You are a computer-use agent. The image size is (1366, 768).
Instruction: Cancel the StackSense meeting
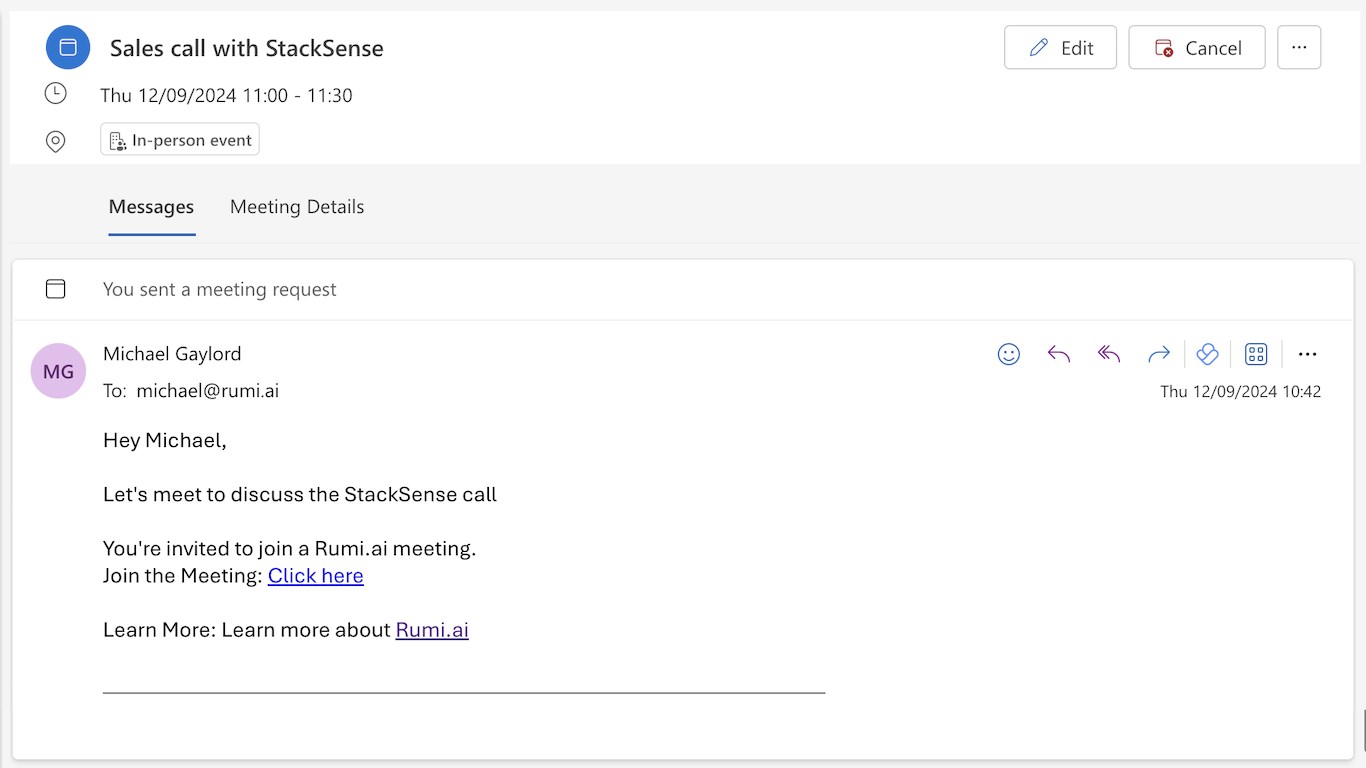click(x=1197, y=47)
